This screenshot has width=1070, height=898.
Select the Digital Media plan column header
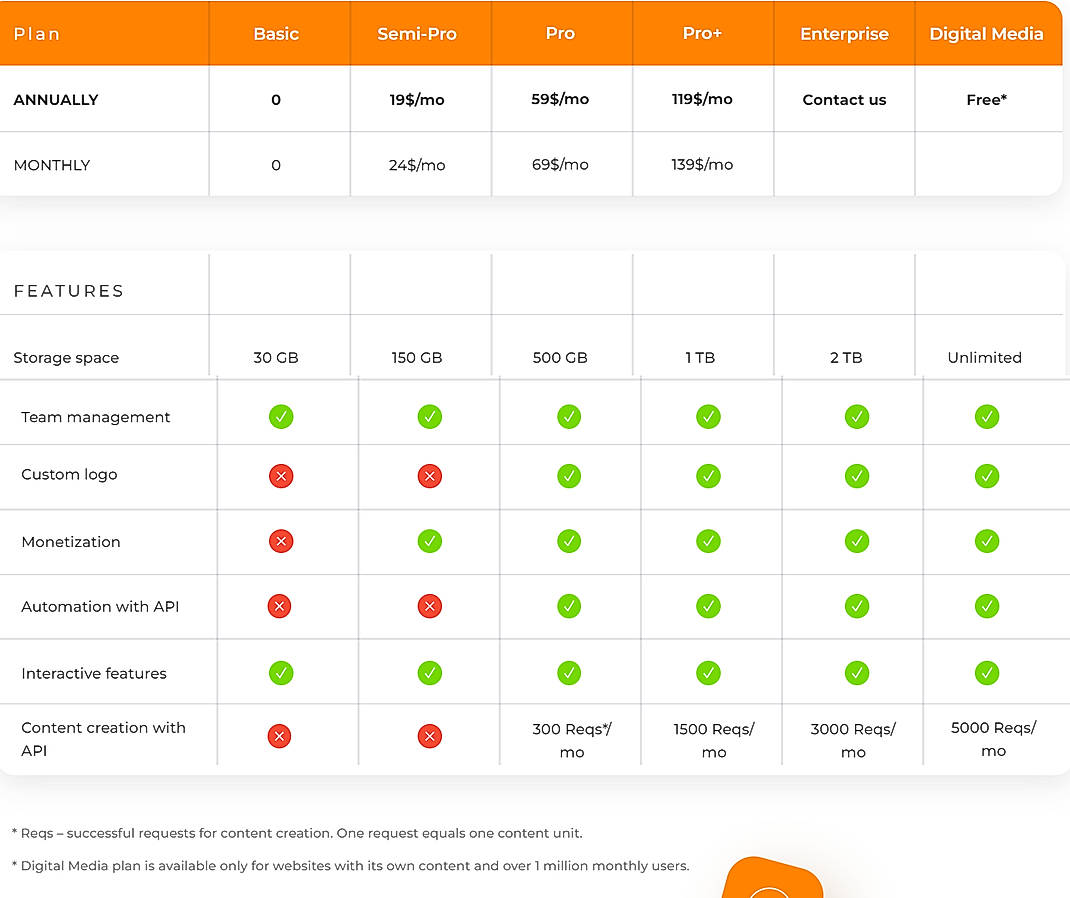point(987,33)
